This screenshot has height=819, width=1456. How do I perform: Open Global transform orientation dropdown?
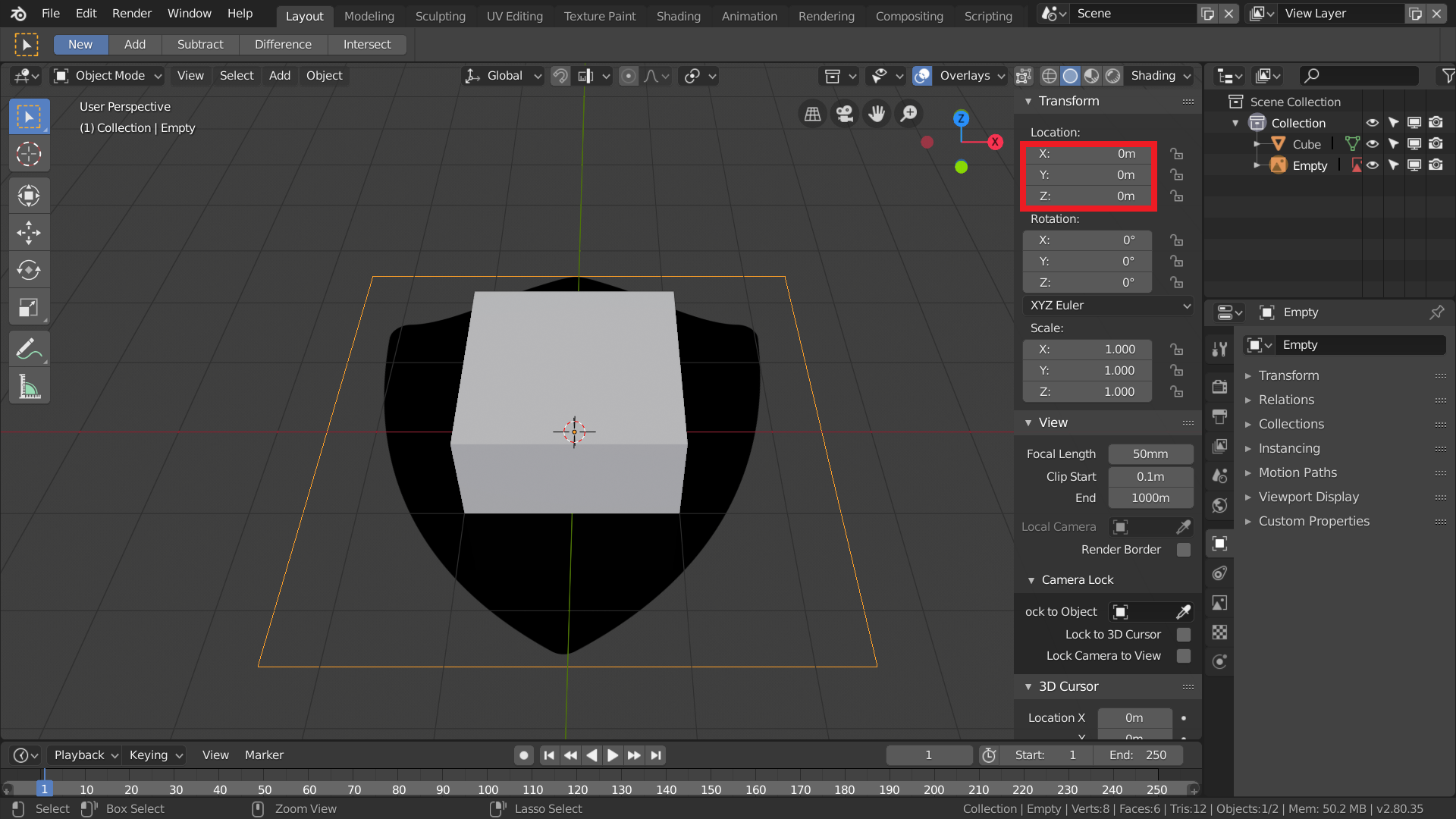503,76
